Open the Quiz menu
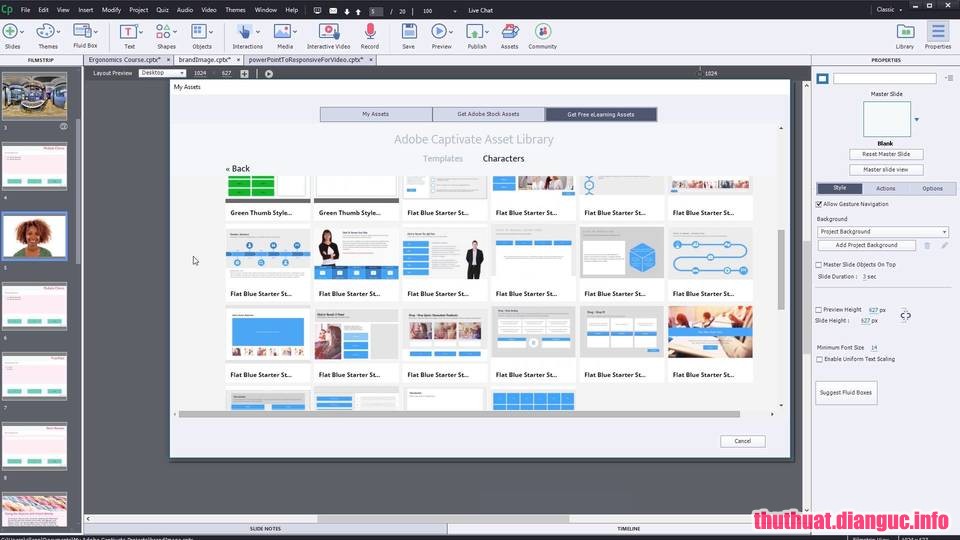Image resolution: width=960 pixels, height=540 pixels. pyautogui.click(x=162, y=10)
